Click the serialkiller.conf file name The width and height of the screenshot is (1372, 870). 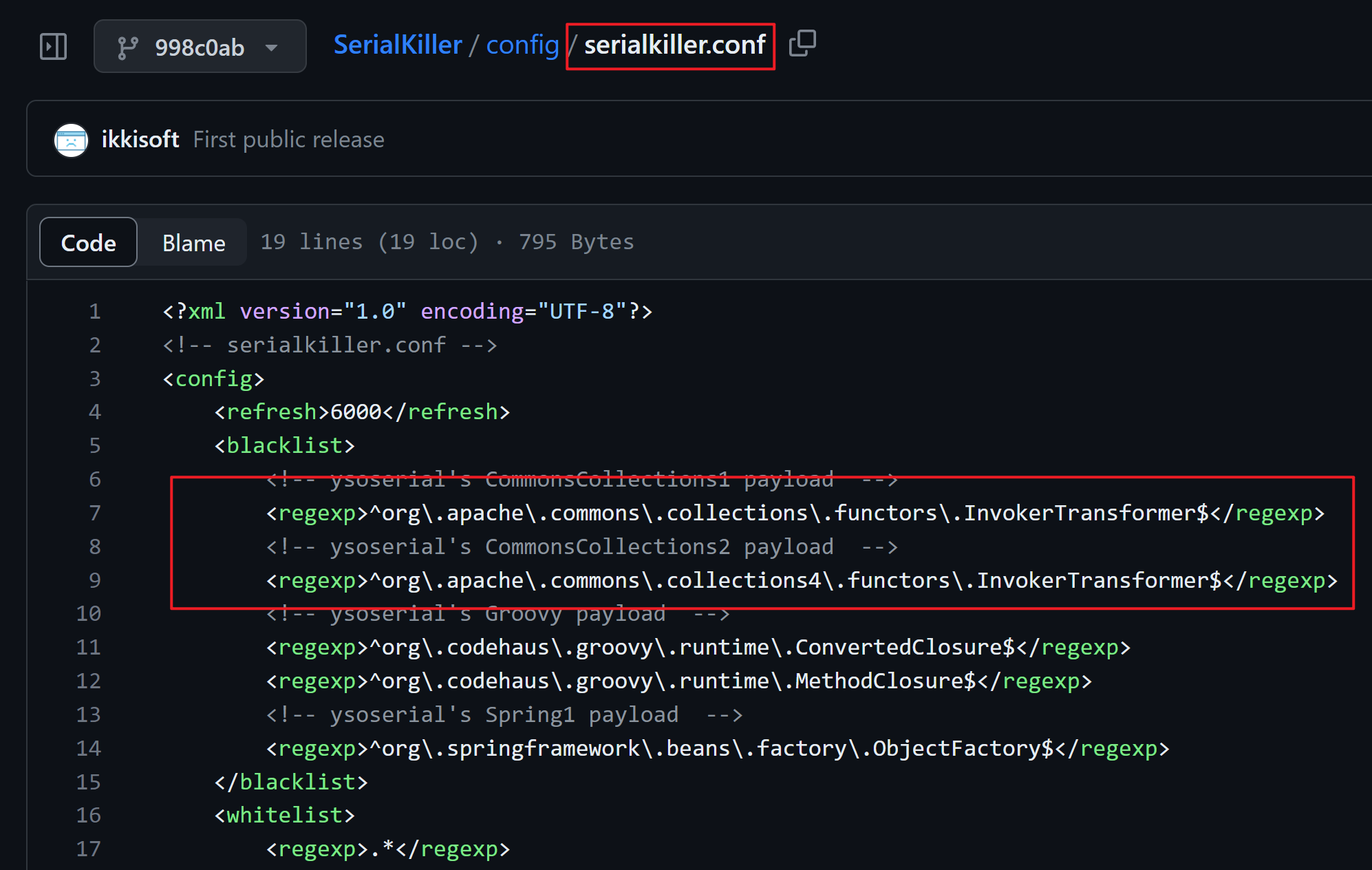(674, 45)
